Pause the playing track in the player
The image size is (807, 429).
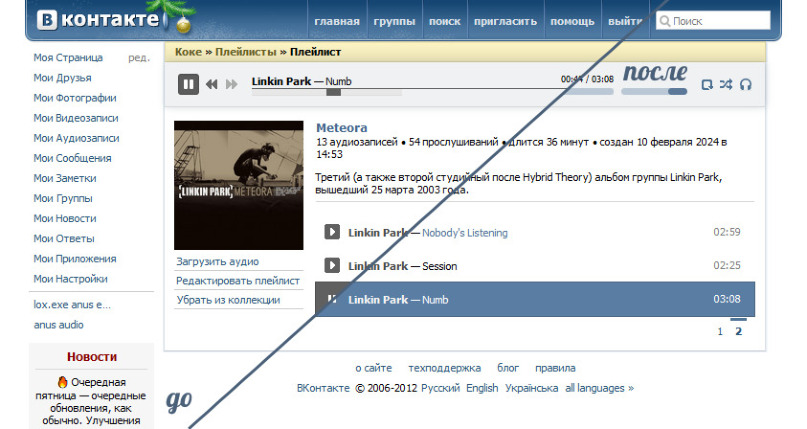(188, 84)
